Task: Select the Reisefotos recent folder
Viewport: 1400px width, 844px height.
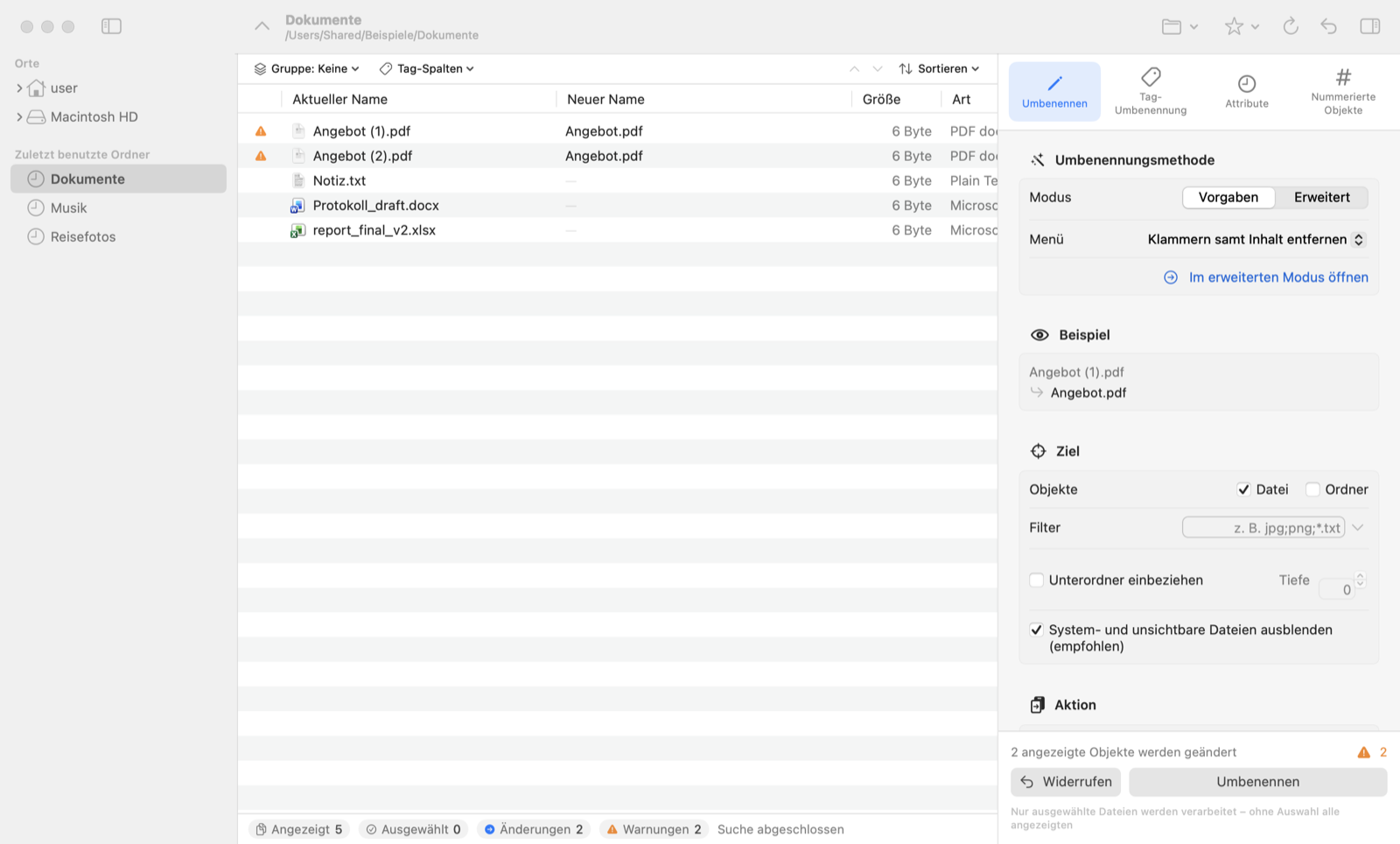Action: point(118,236)
